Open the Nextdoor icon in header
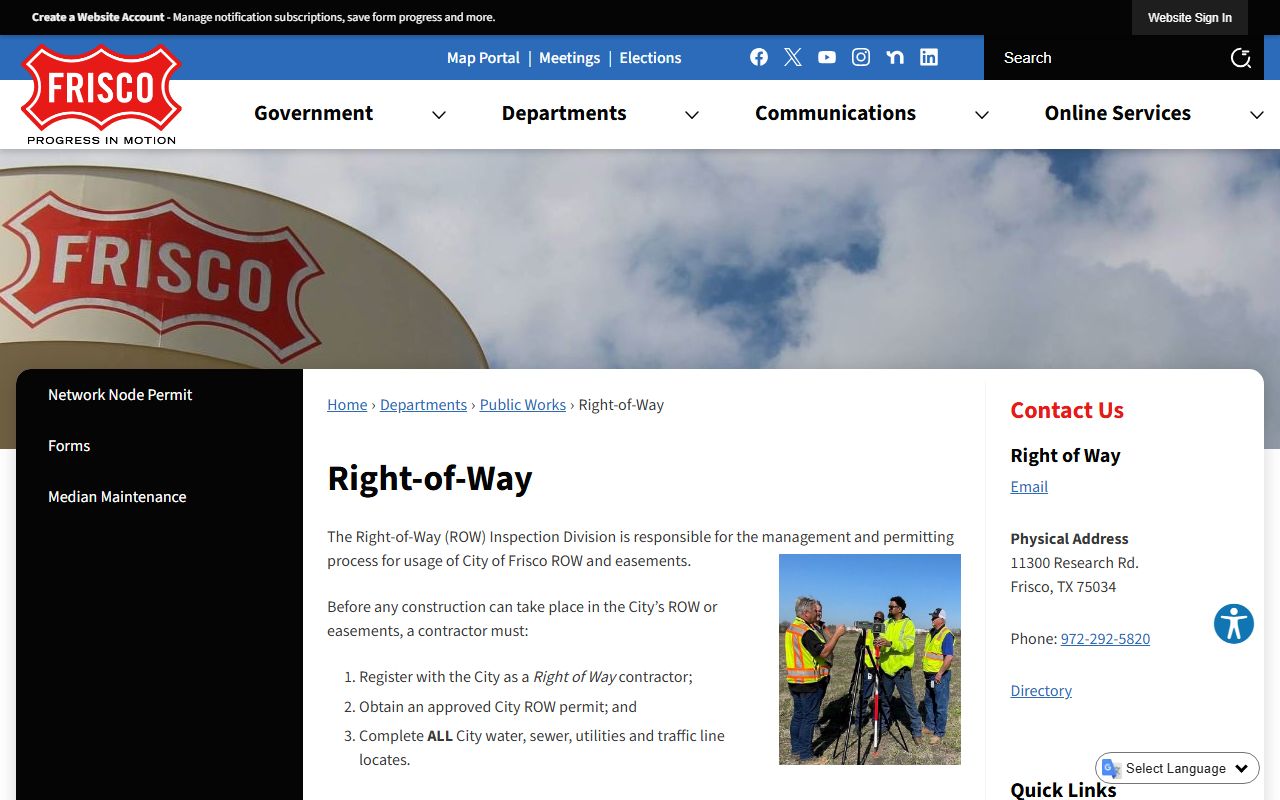Image resolution: width=1280 pixels, height=800 pixels. 895,57
